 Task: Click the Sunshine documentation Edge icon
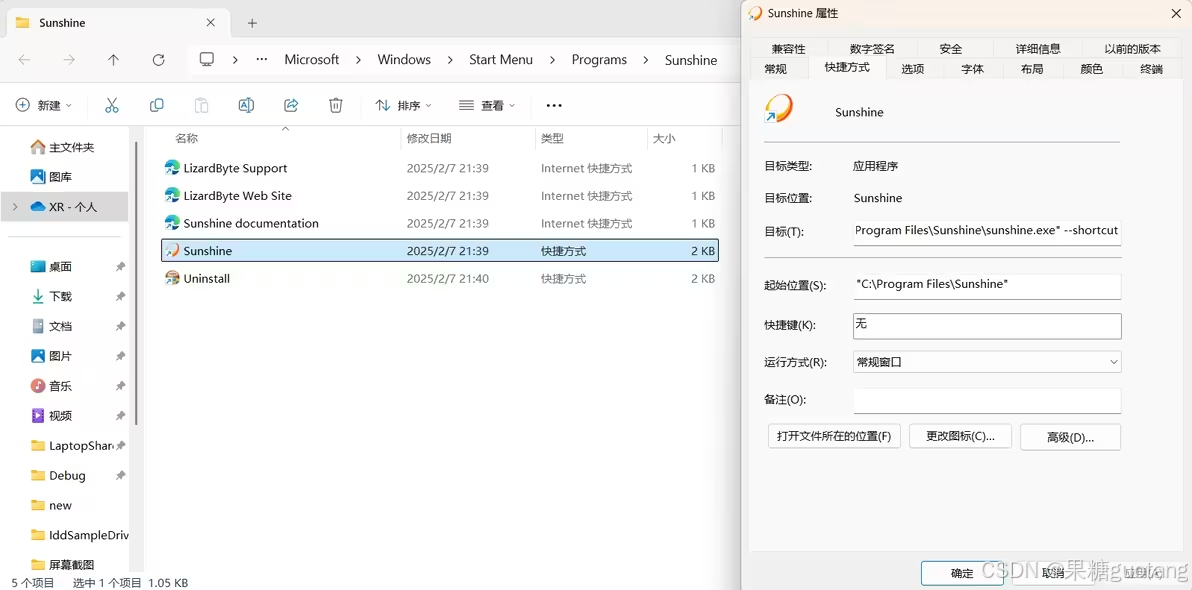pyautogui.click(x=173, y=223)
